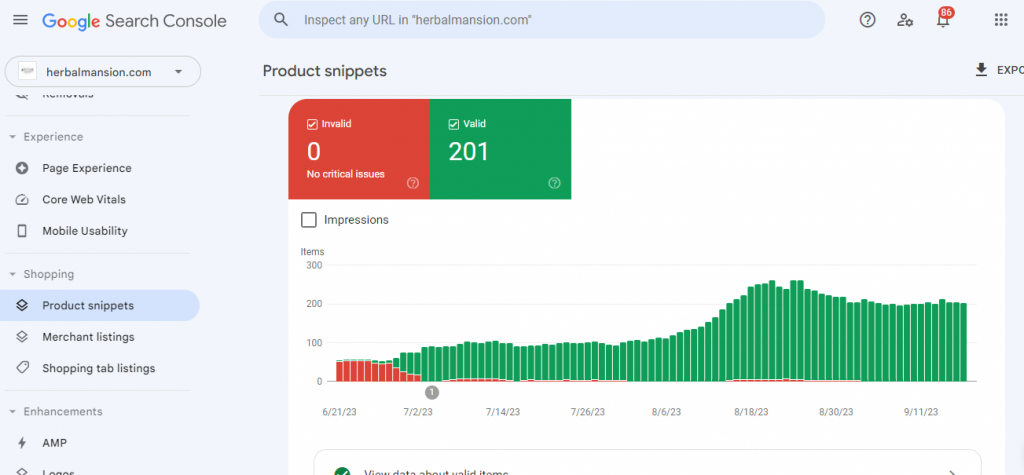Collapse the Shopping section

(12, 274)
